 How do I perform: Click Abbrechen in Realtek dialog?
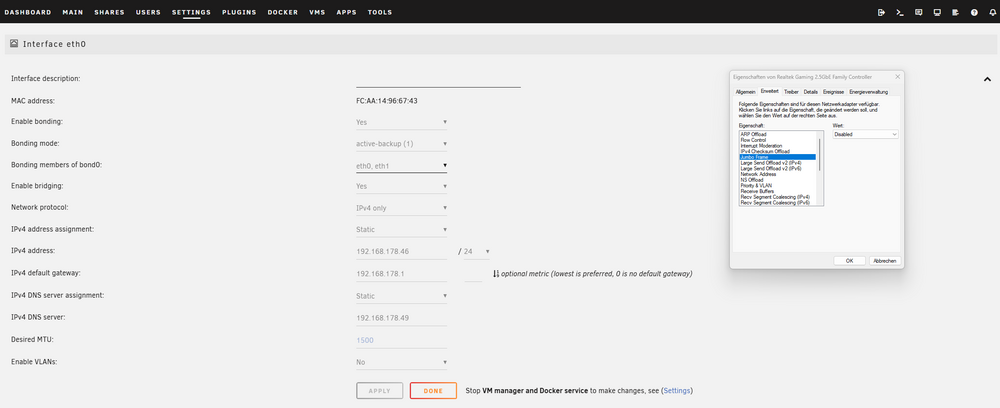[885, 261]
